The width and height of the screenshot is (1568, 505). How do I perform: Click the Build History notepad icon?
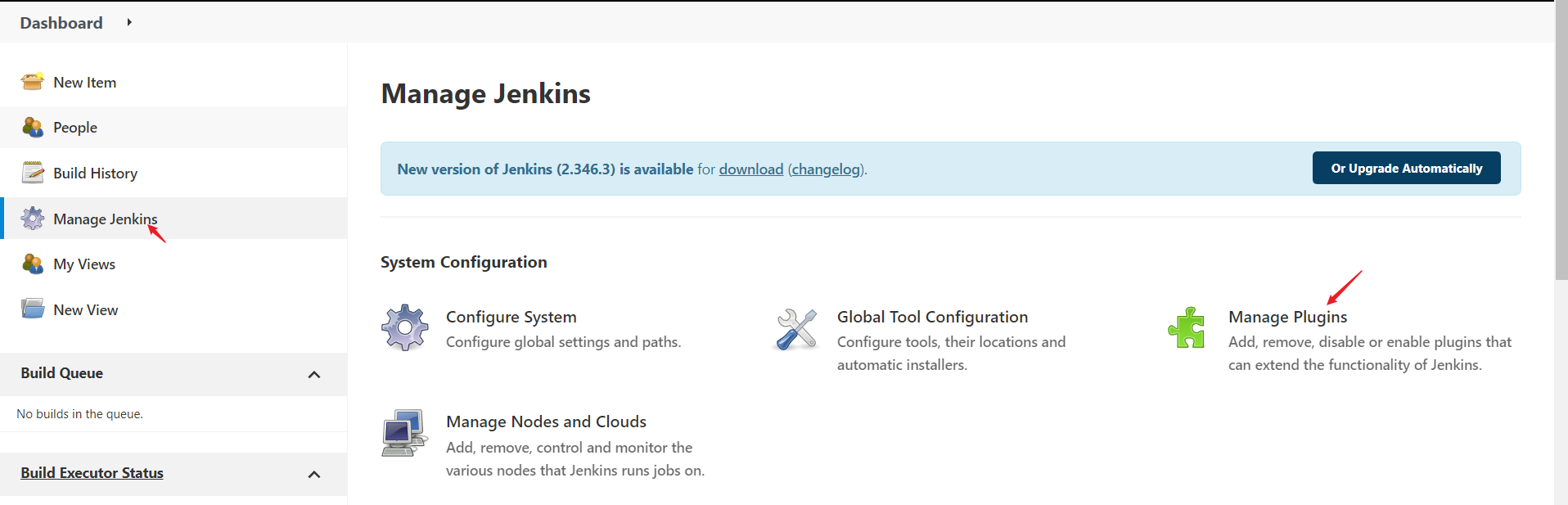point(33,173)
